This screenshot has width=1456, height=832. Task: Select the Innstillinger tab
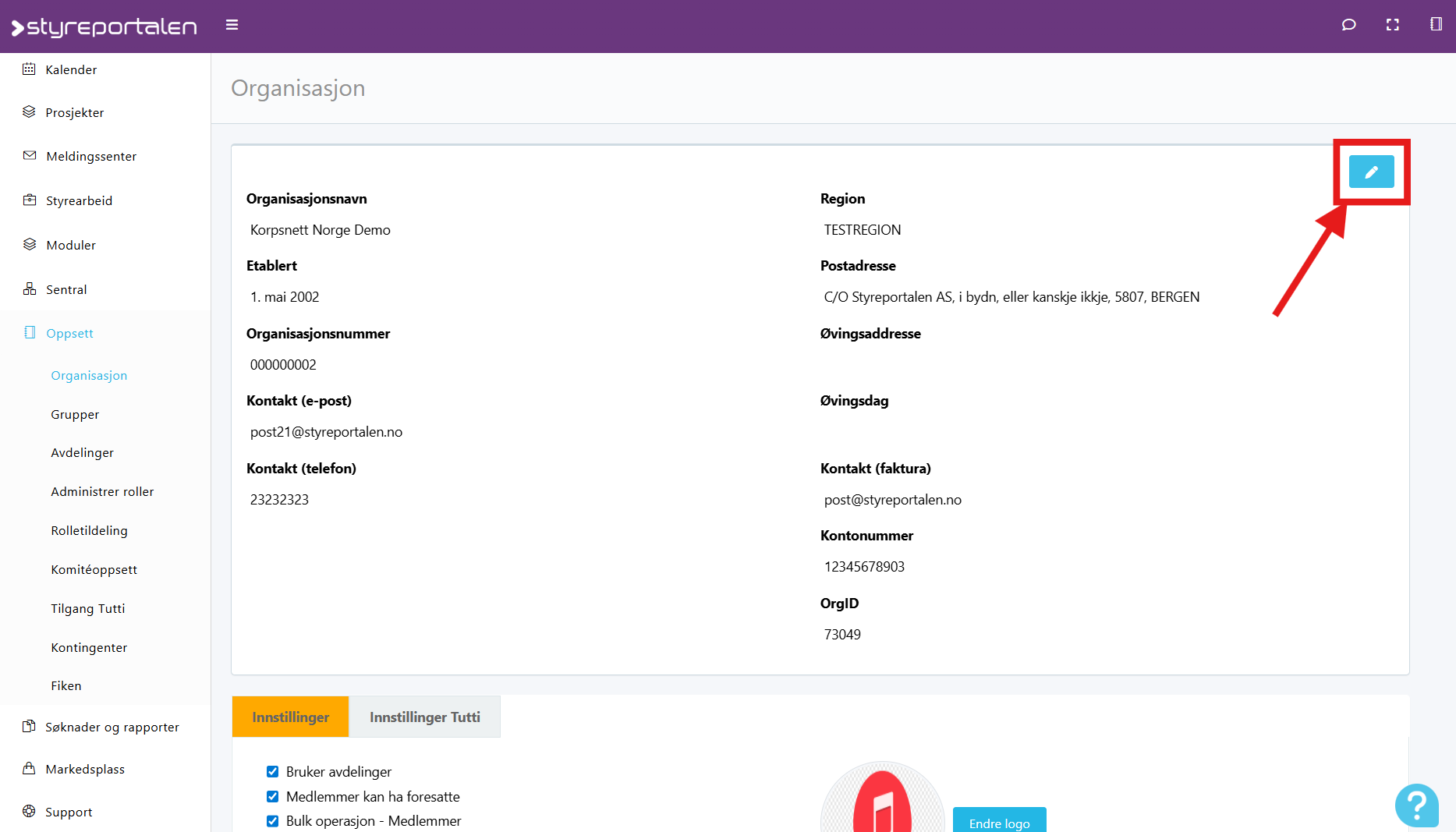pyautogui.click(x=290, y=717)
